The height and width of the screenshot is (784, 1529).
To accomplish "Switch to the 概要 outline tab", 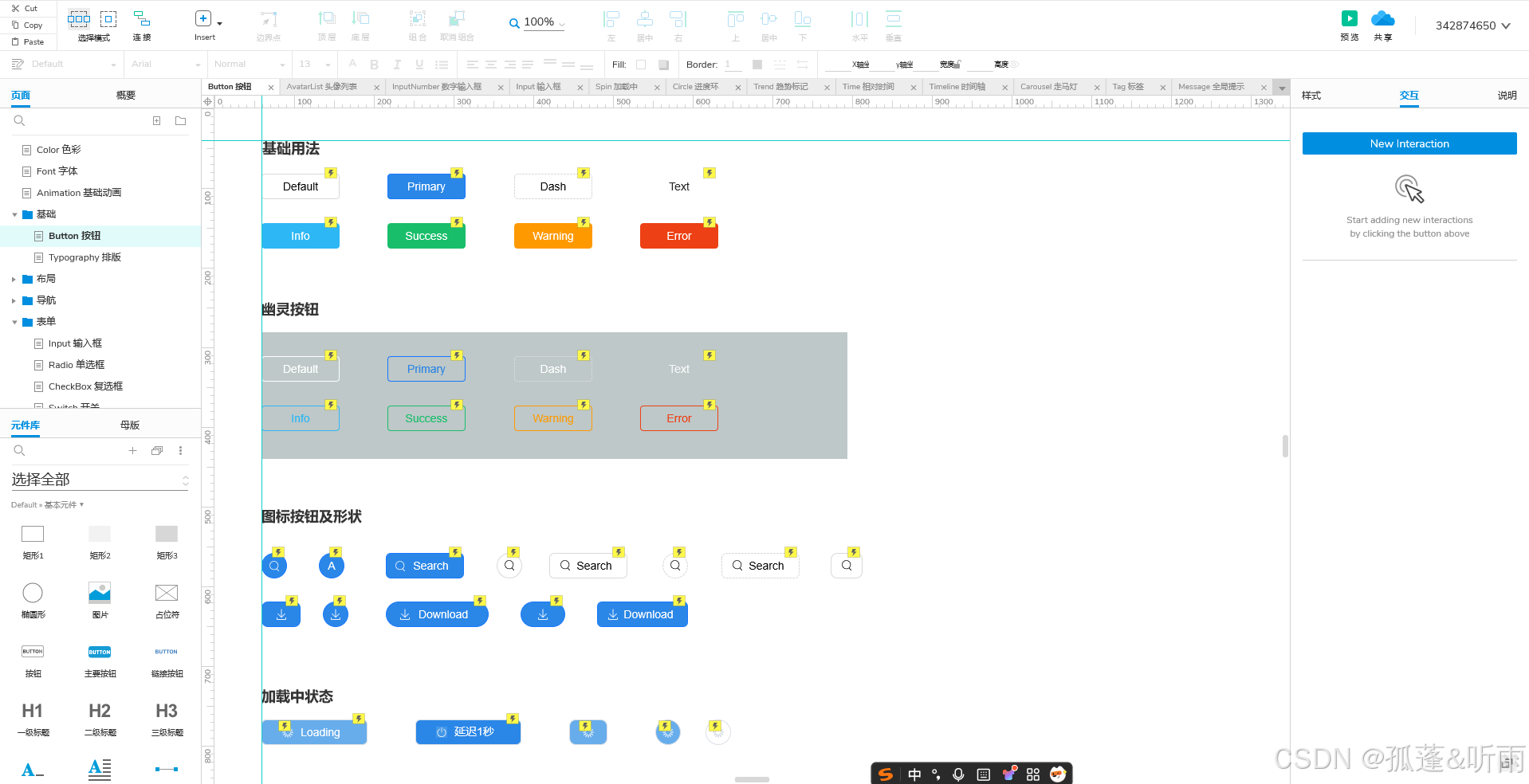I will (x=126, y=96).
